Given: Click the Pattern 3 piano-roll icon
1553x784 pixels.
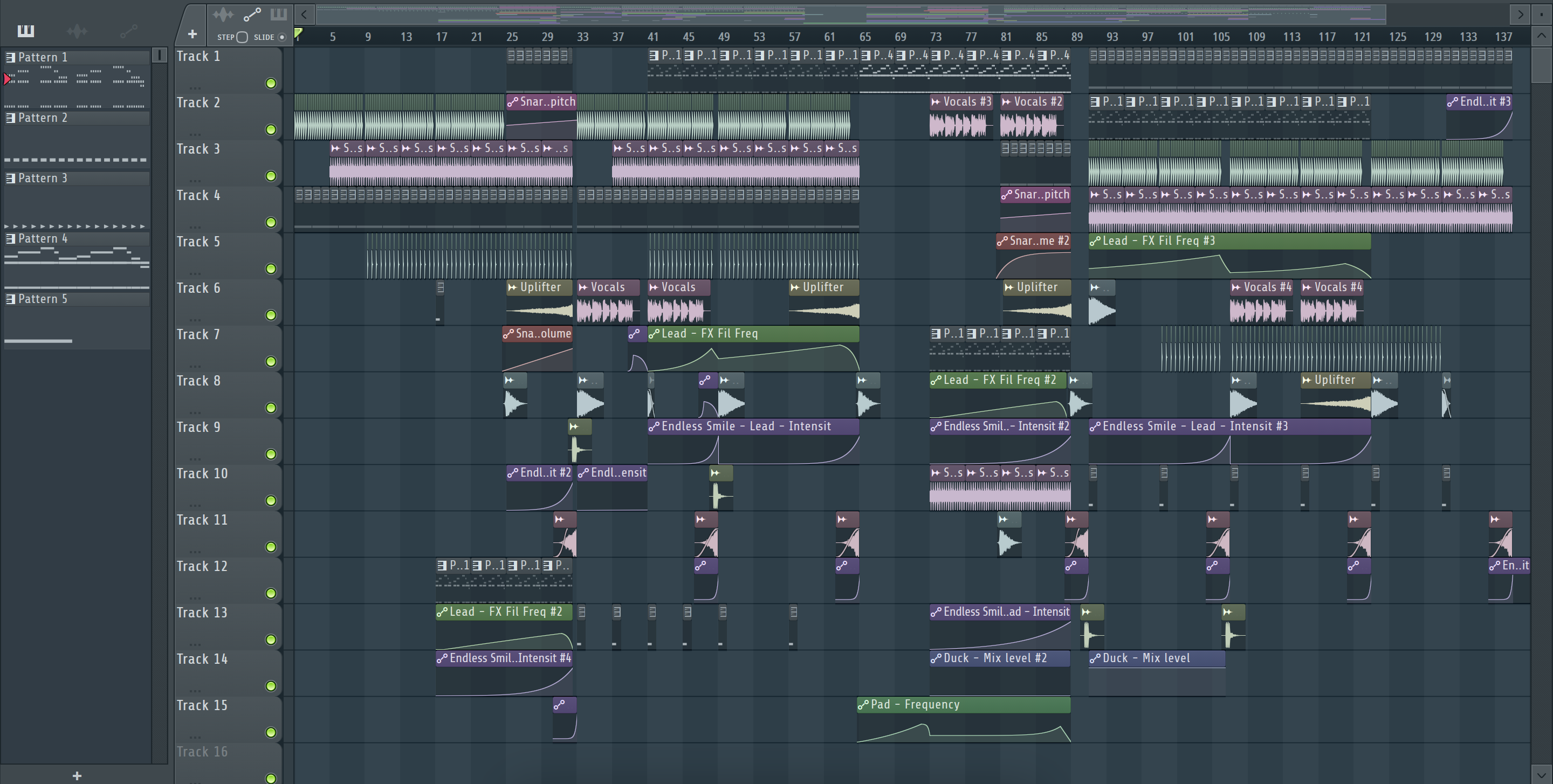Looking at the screenshot, I should (10, 178).
